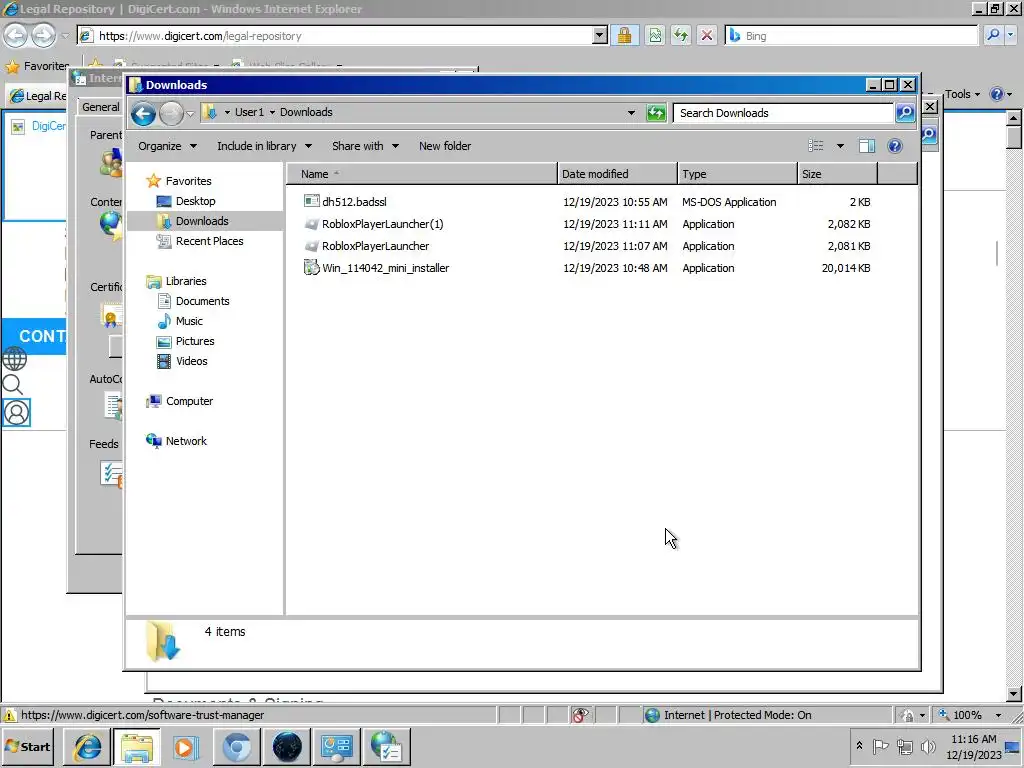Select the RobloxPlayerLauncher file name
This screenshot has width=1024, height=768.
(376, 246)
